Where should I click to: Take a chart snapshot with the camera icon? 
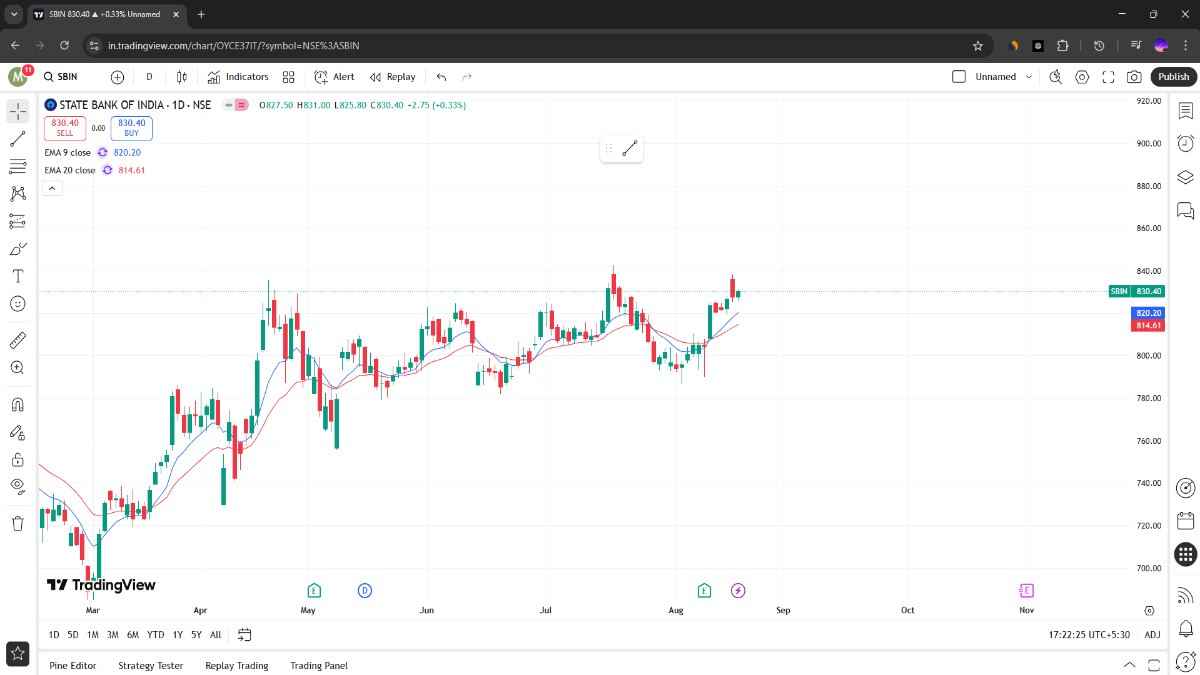(x=1134, y=76)
